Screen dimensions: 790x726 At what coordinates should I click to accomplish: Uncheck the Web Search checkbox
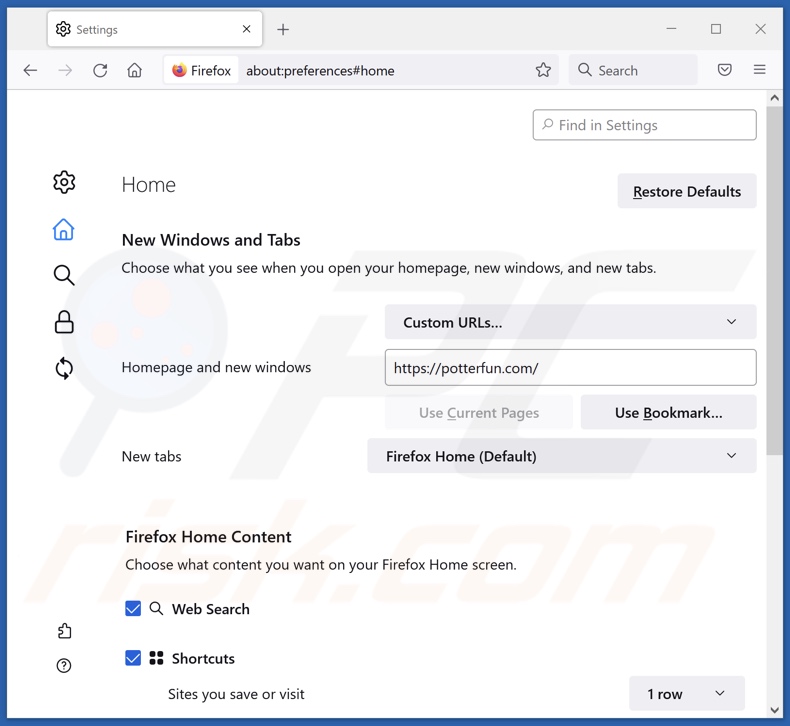click(x=133, y=609)
